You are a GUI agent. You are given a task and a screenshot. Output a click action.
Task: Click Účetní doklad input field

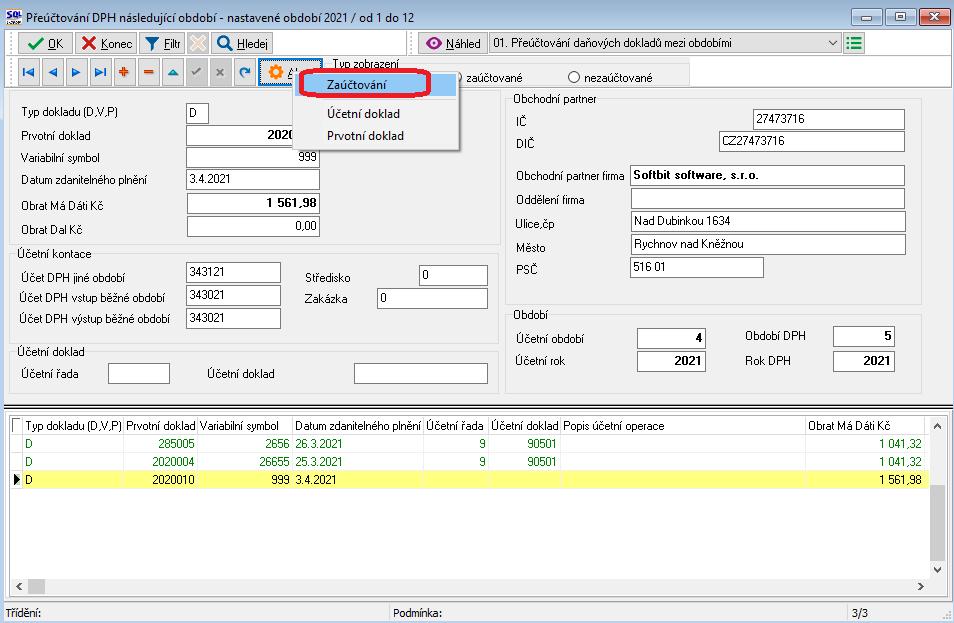click(x=420, y=374)
